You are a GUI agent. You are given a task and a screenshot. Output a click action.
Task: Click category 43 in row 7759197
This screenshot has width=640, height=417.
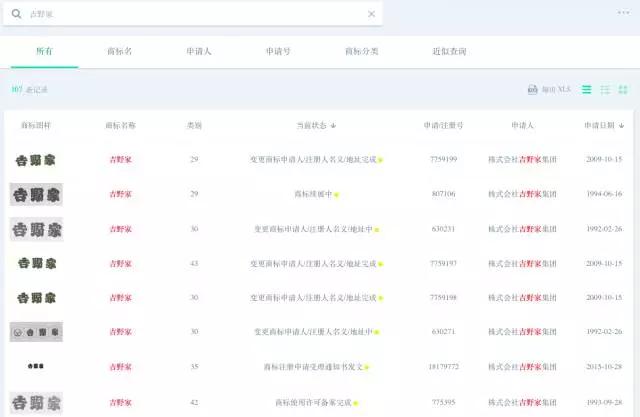(x=194, y=263)
